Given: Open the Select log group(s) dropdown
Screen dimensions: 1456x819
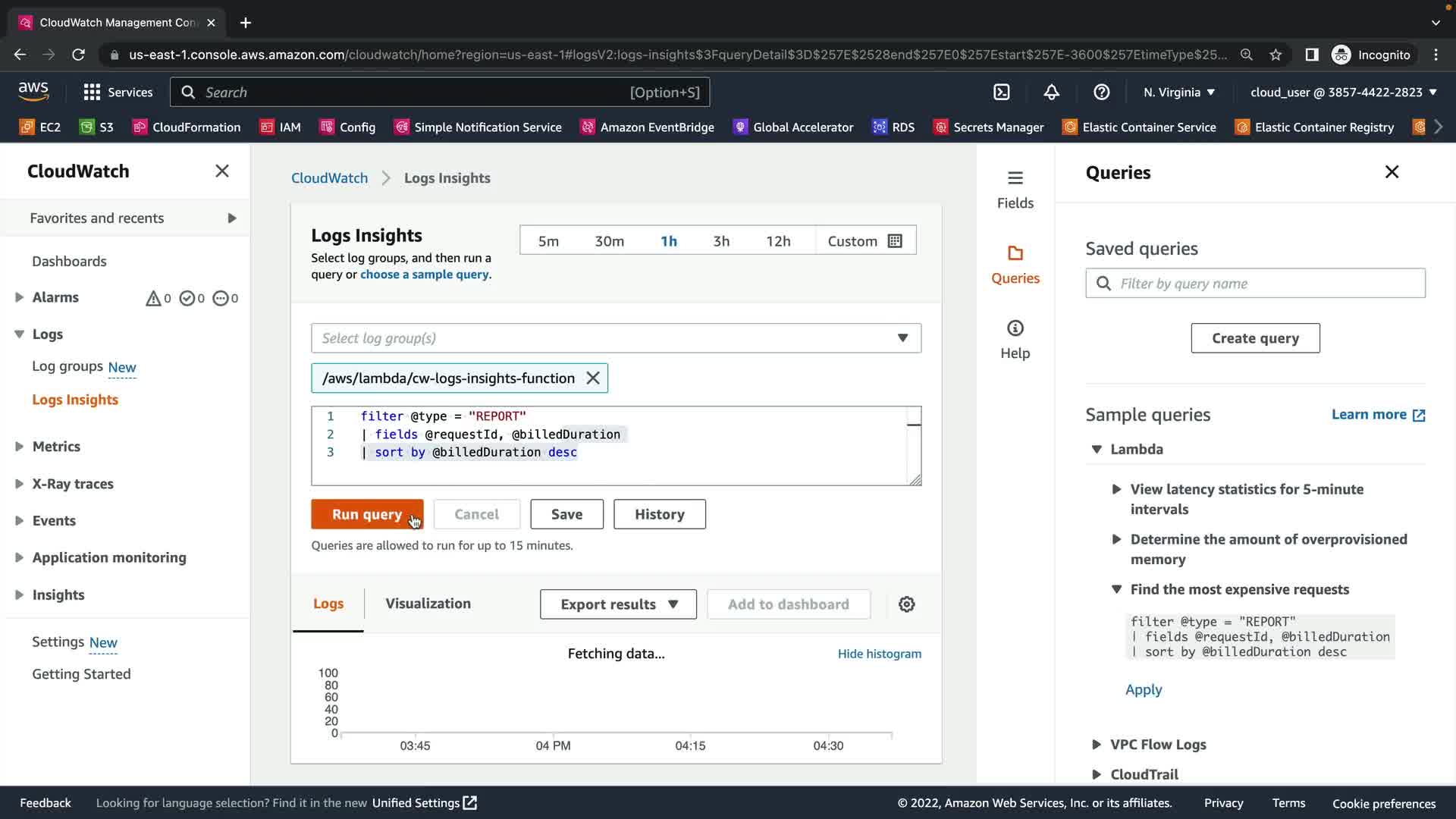Looking at the screenshot, I should pyautogui.click(x=615, y=338).
